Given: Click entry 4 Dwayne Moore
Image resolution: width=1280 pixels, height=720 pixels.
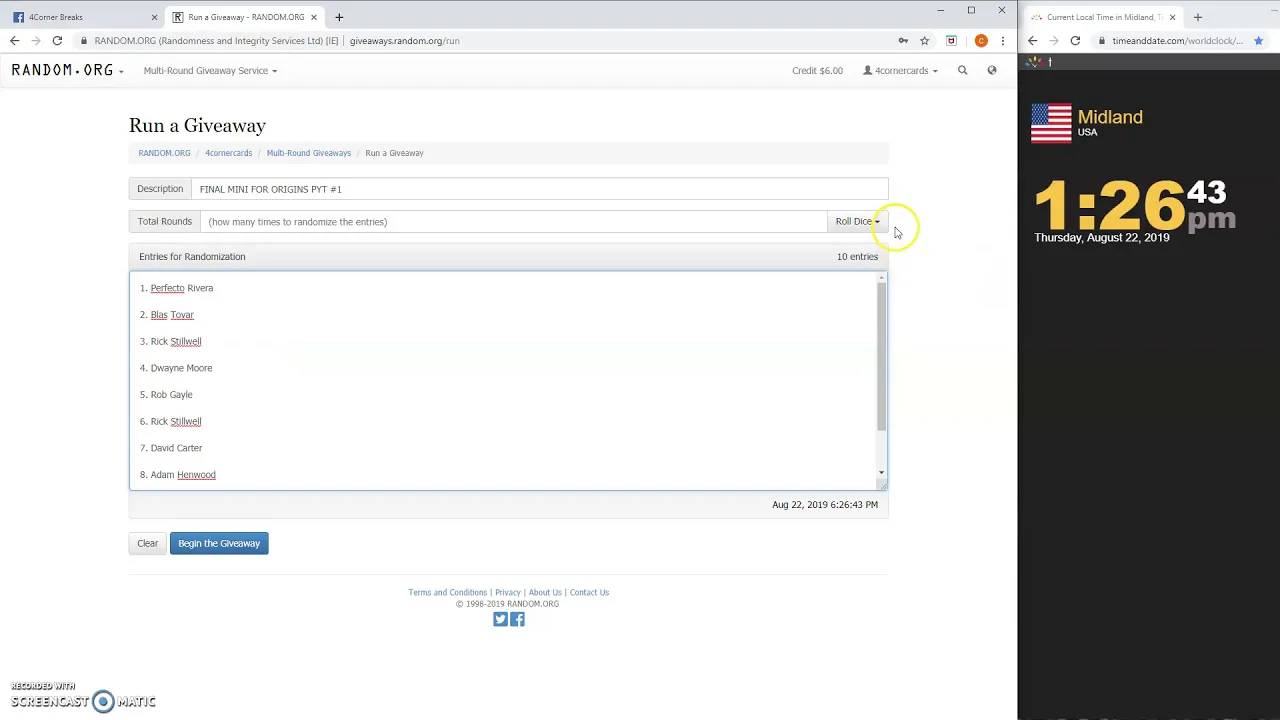Looking at the screenshot, I should [176, 368].
